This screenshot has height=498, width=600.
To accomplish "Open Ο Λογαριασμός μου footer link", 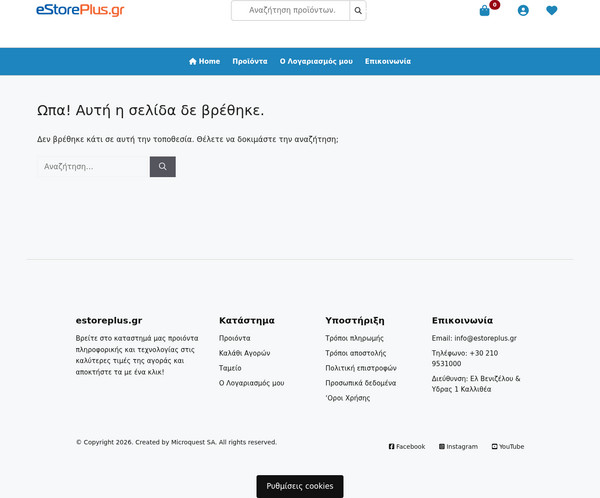I will click(251, 383).
